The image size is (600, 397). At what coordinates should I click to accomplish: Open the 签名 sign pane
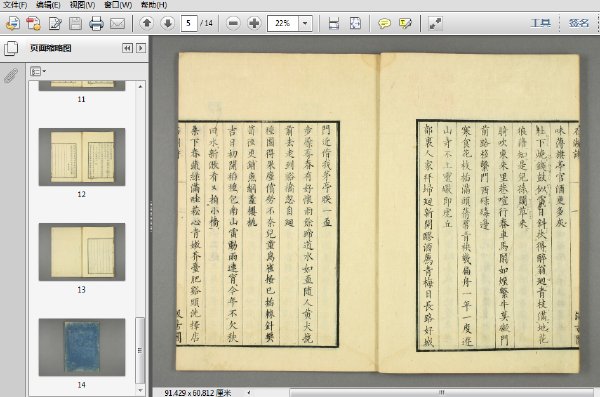tap(578, 23)
